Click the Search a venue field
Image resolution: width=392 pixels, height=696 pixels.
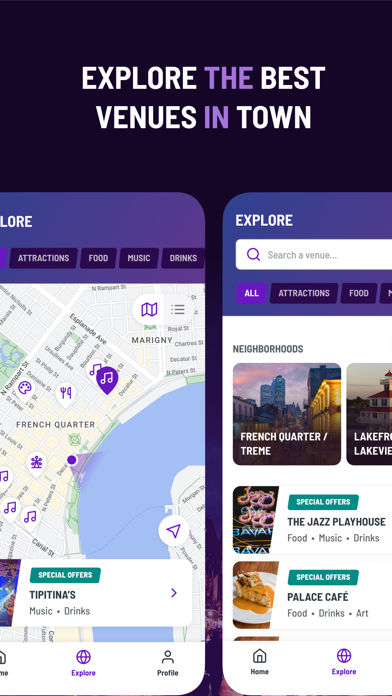coord(314,255)
